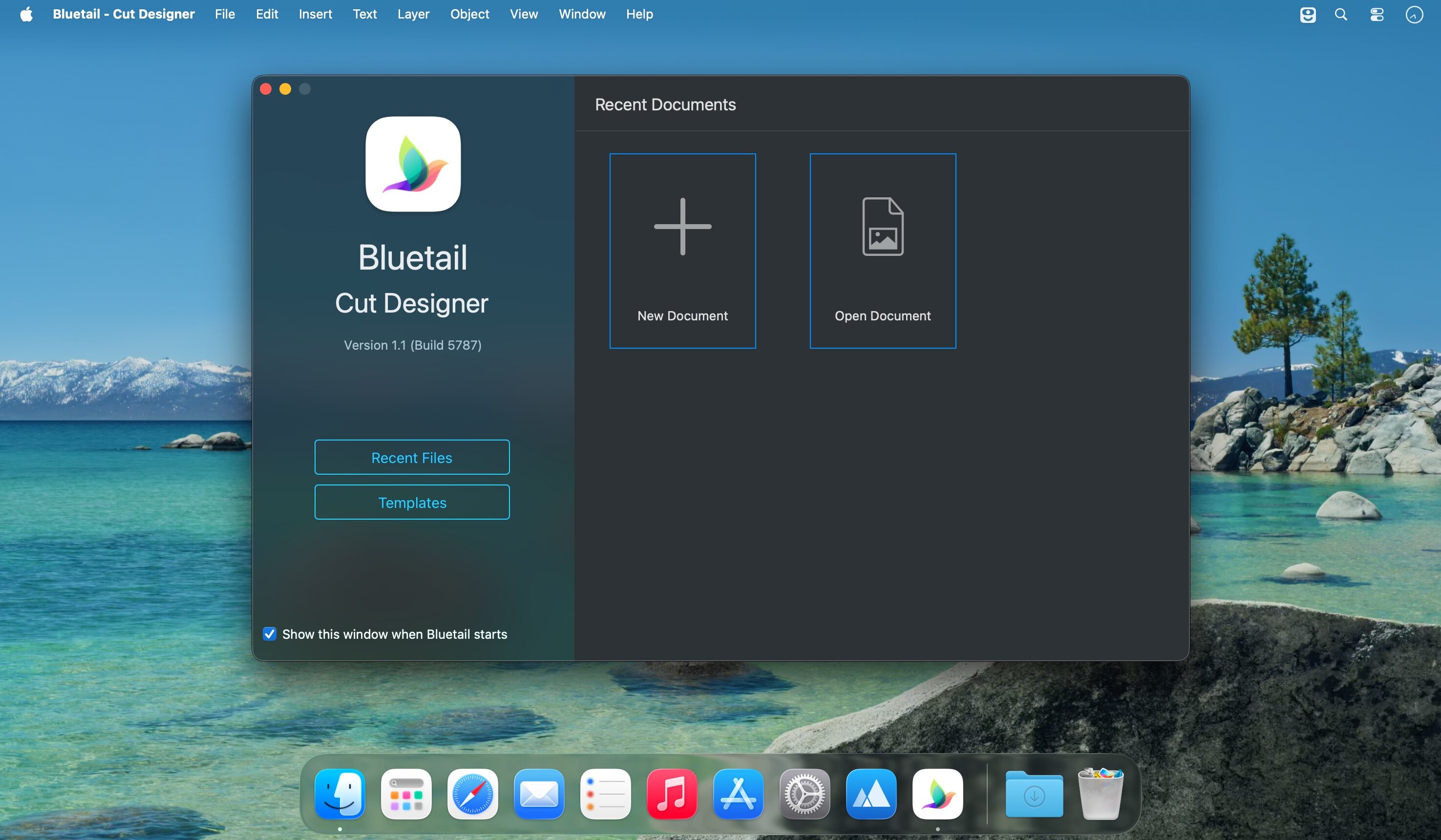Launch Music from the dock

672,794
